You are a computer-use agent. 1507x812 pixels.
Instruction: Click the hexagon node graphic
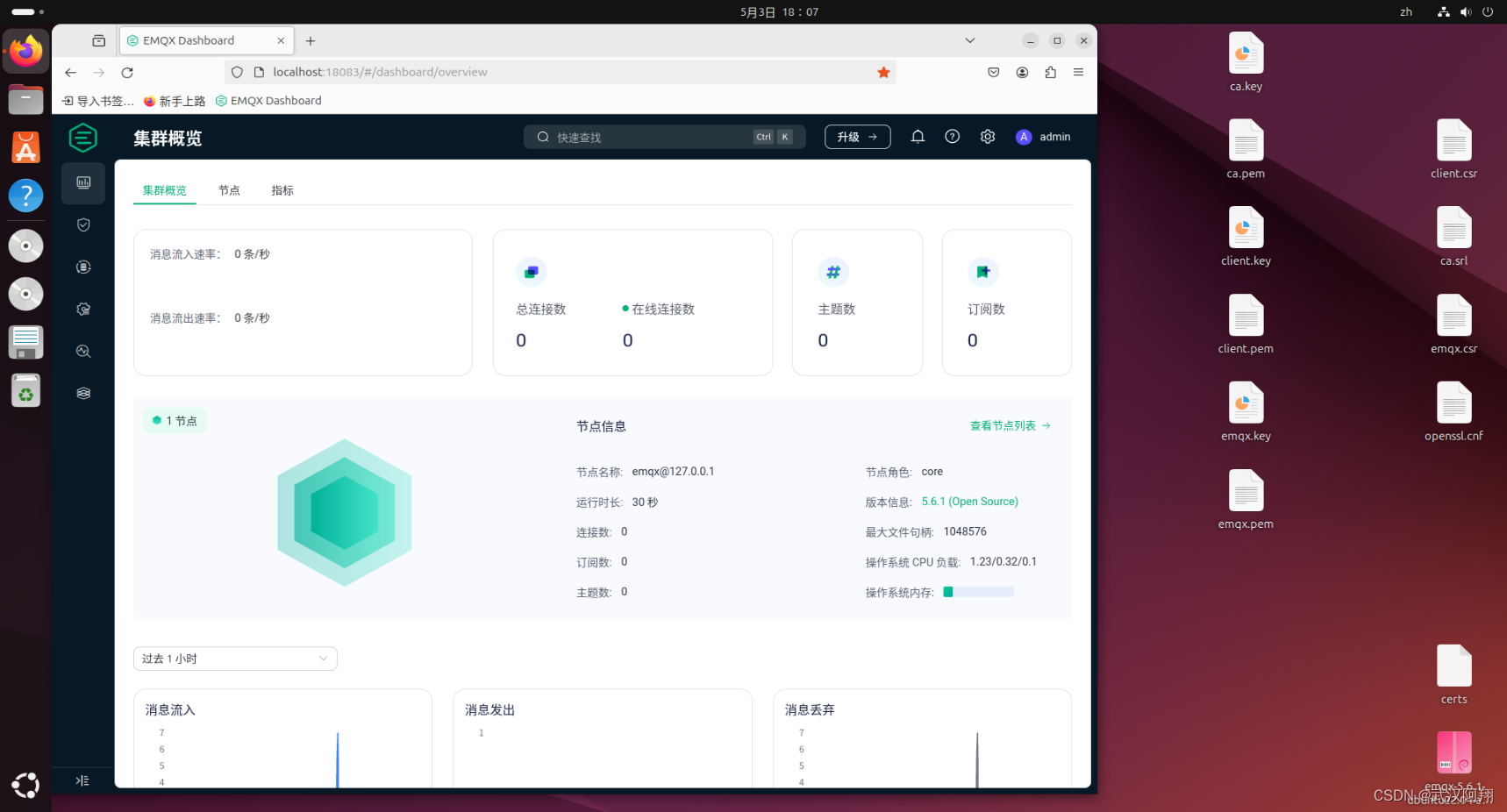click(x=345, y=513)
